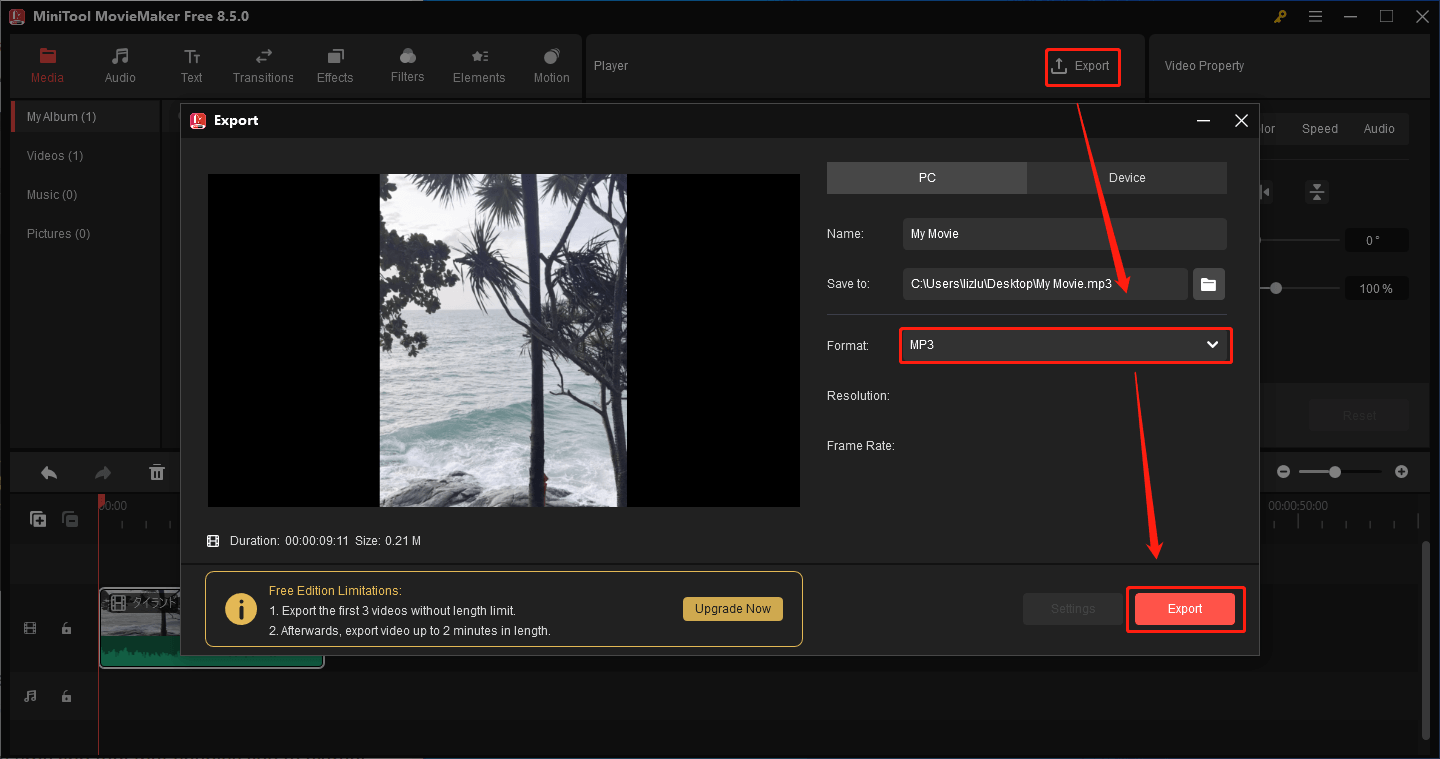Image resolution: width=1440 pixels, height=759 pixels.
Task: Click the timeline zoom slider
Action: click(x=1338, y=471)
